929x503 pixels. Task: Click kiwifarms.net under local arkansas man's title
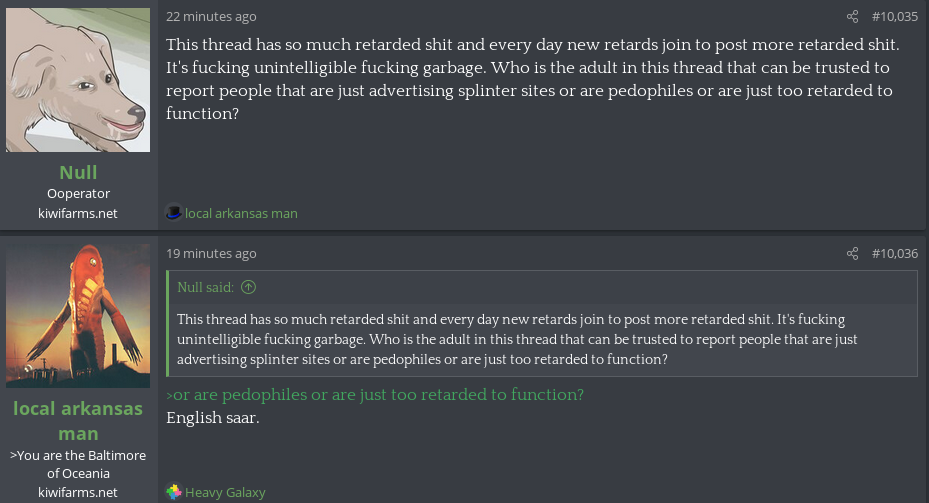click(x=78, y=492)
